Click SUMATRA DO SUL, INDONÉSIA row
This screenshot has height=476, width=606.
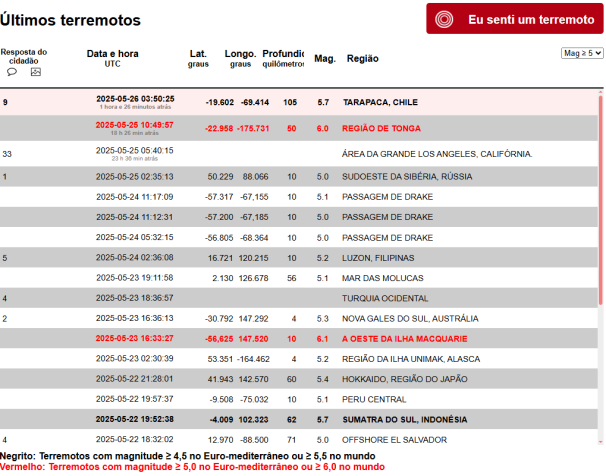pos(299,419)
